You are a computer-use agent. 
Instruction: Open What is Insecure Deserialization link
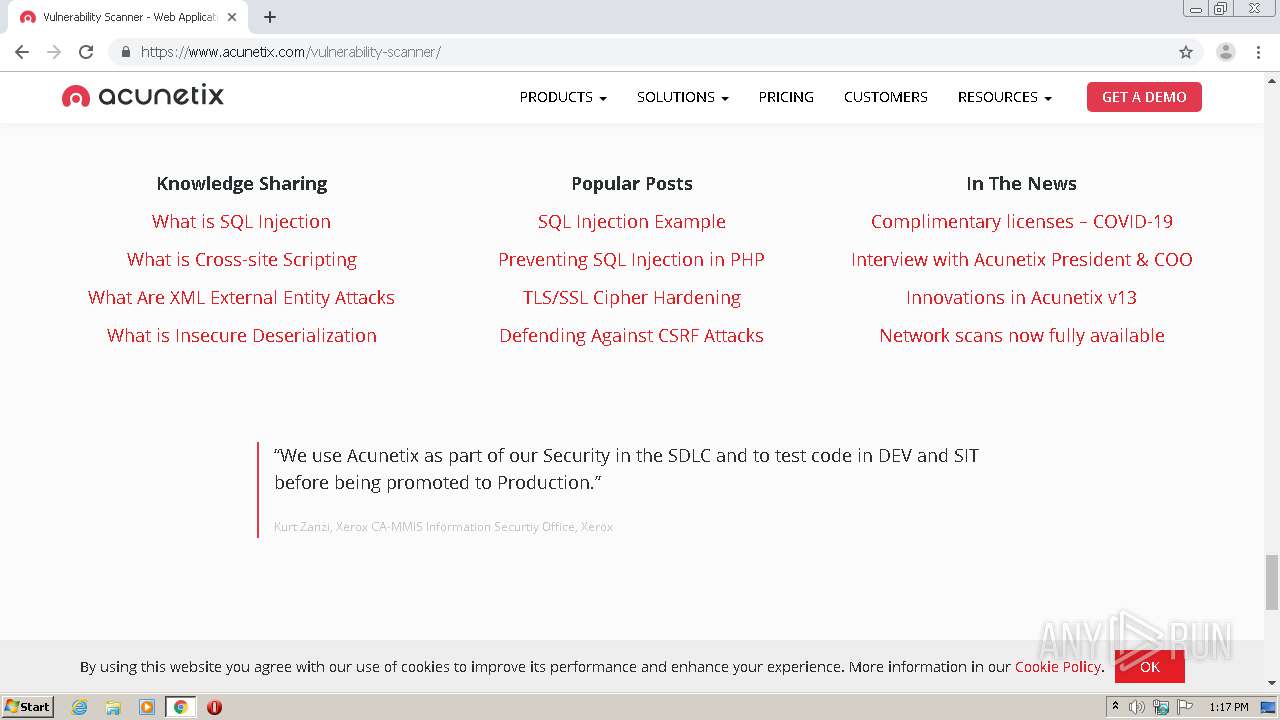click(x=241, y=335)
